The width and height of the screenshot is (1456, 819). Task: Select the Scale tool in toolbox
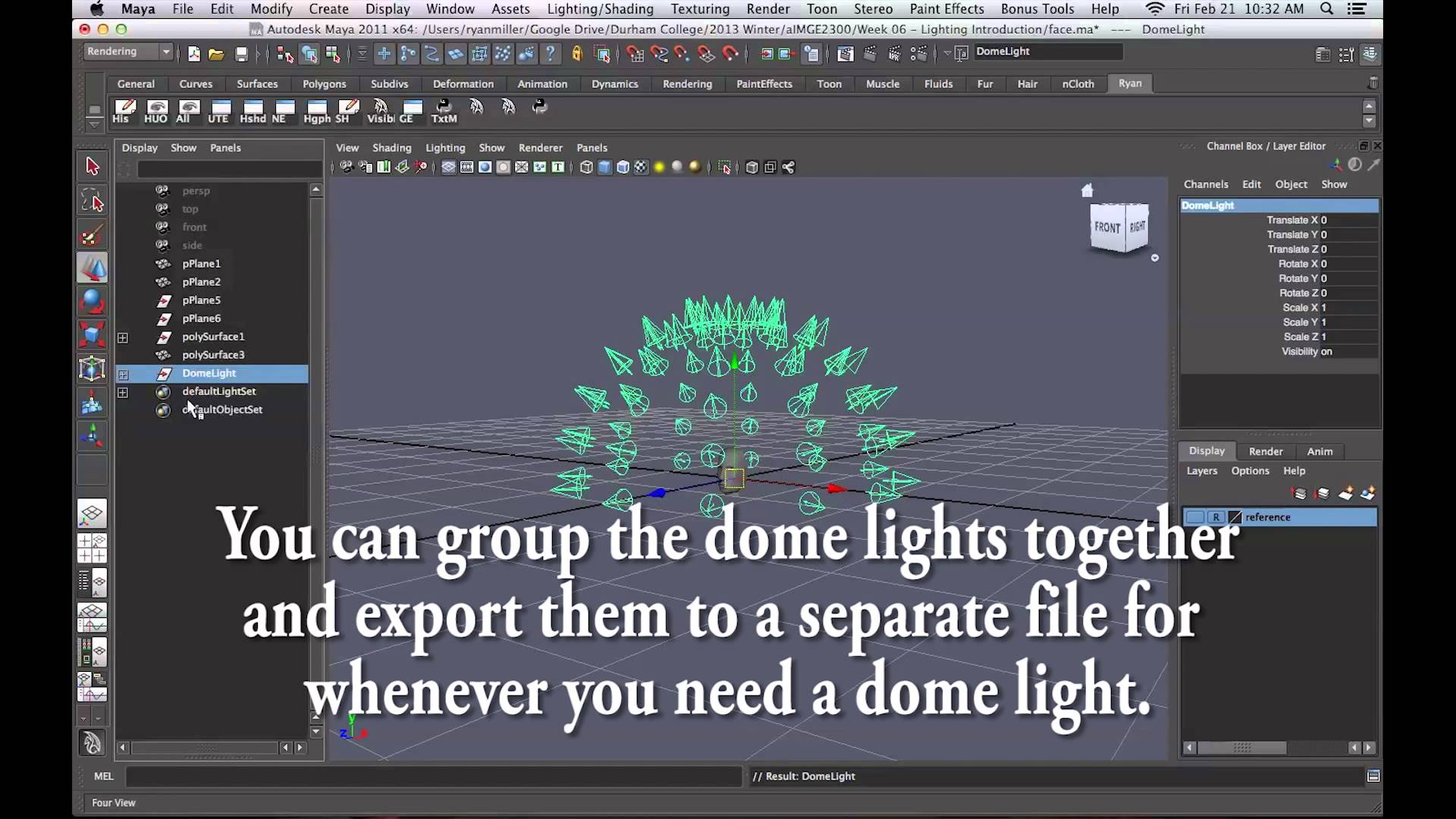(92, 334)
